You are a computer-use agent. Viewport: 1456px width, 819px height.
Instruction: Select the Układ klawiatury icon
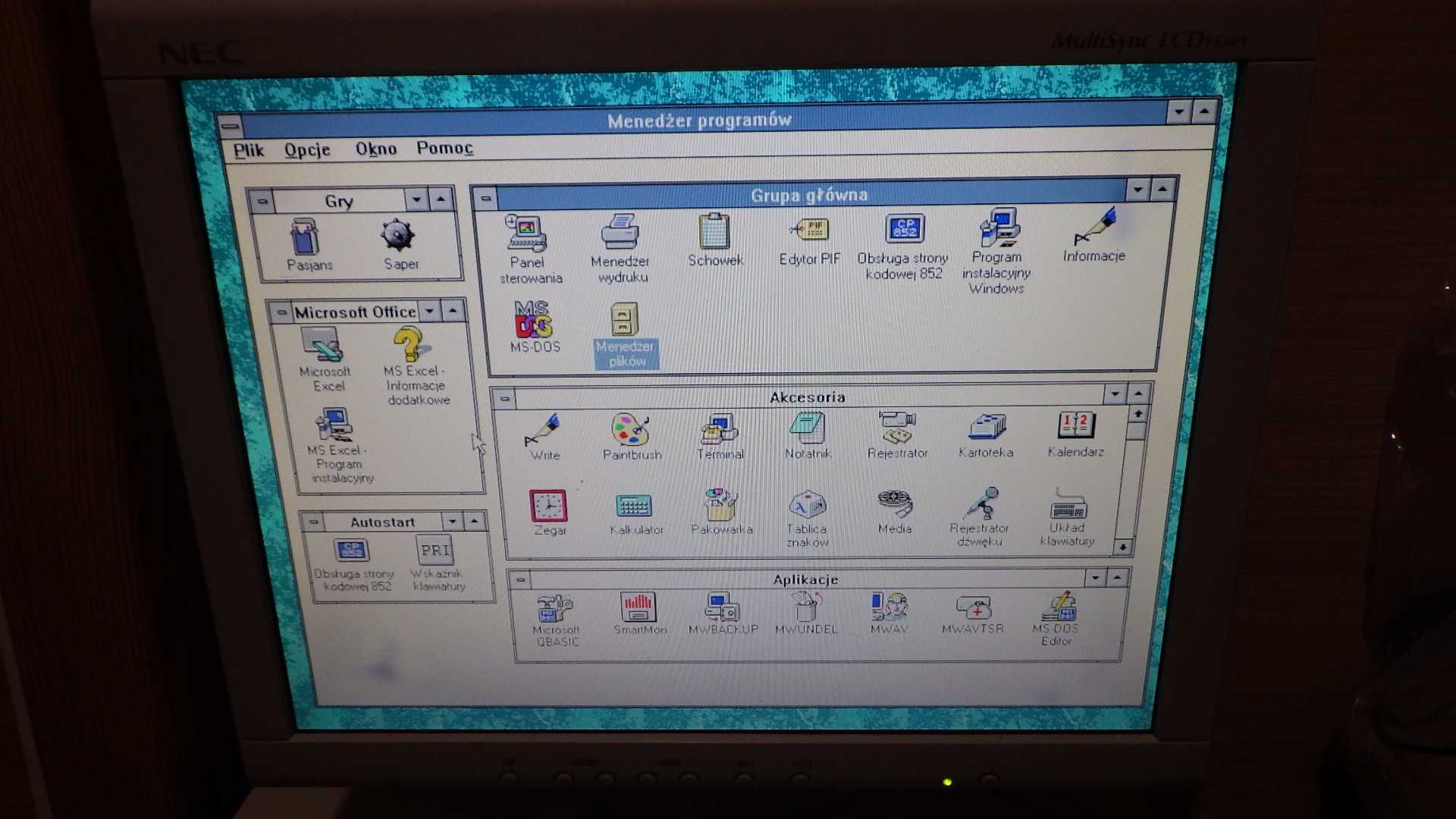coord(1068,503)
